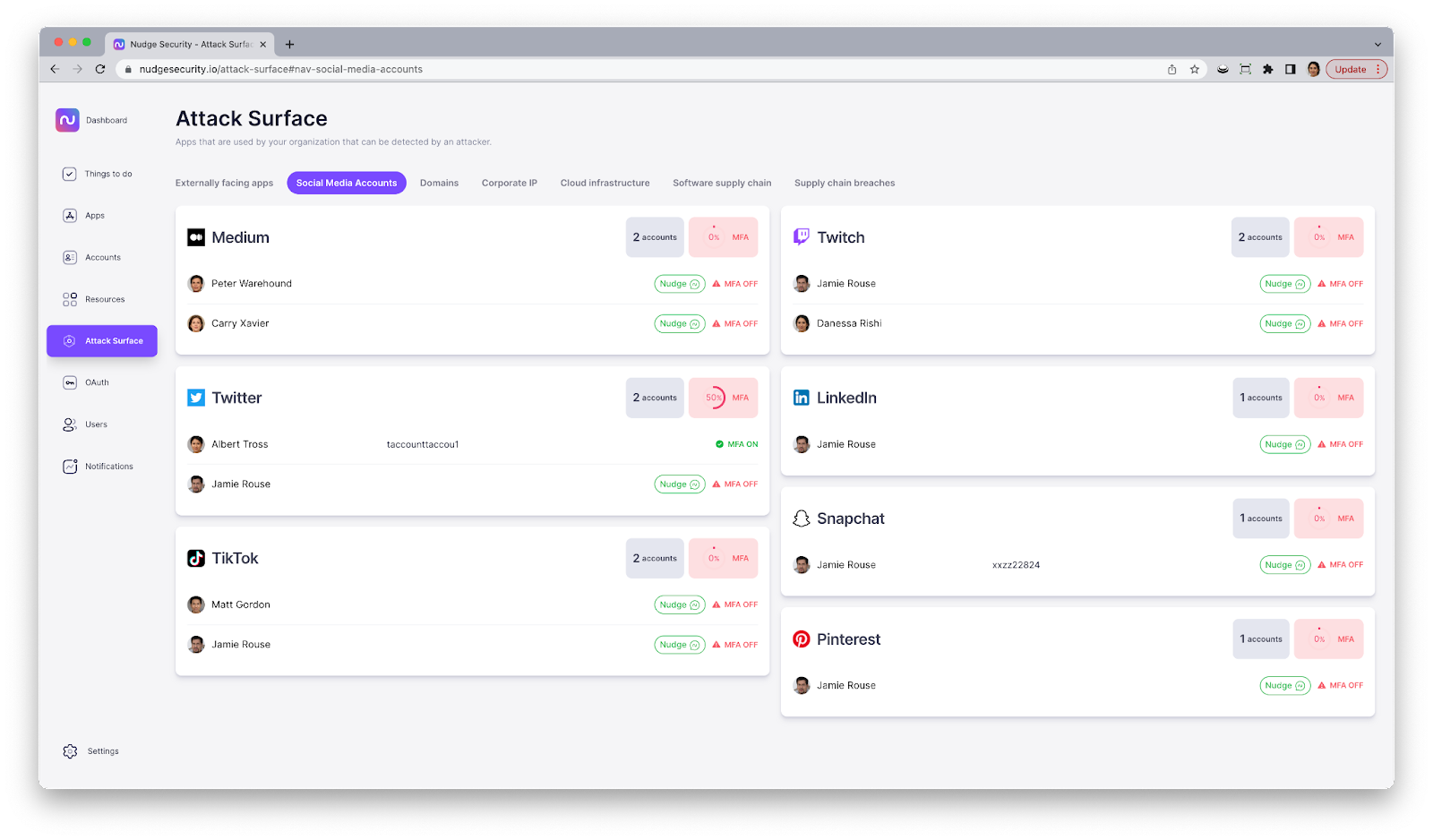Reload the page in the browser
Image resolution: width=1433 pixels, height=840 pixels.
(100, 69)
